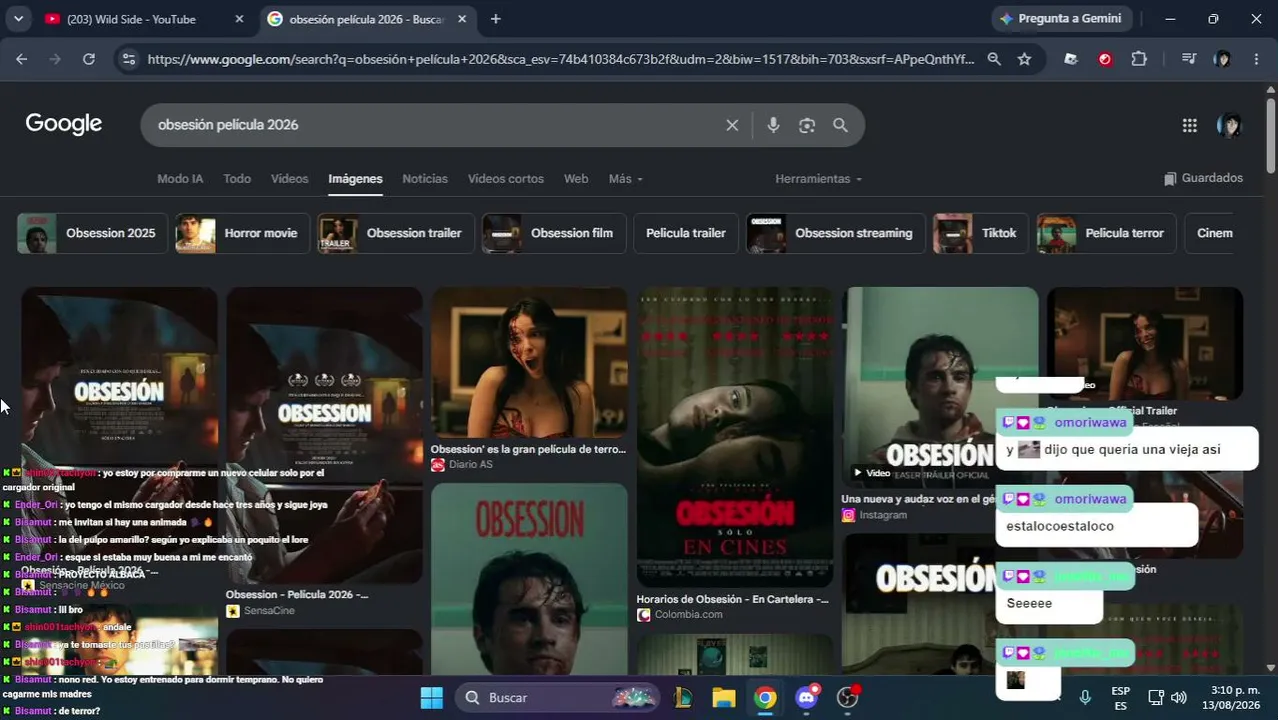Switch to Wild Side YouTube tab

tap(145, 19)
